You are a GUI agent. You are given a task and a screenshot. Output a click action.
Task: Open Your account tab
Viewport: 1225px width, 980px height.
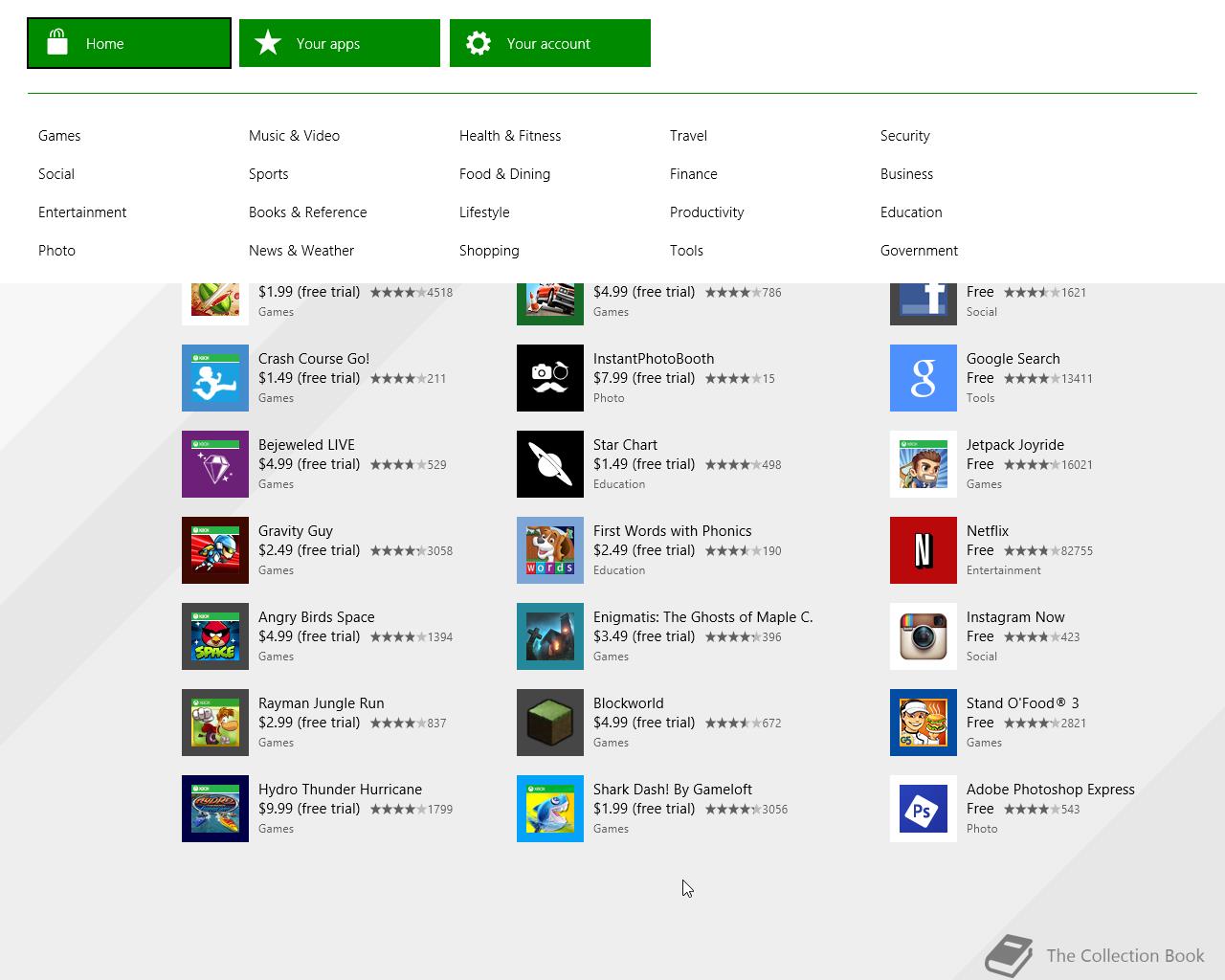[550, 43]
